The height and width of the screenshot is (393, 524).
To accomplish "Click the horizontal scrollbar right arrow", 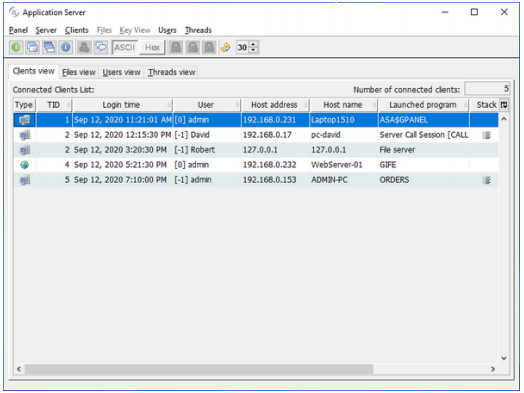I will pyautogui.click(x=493, y=369).
